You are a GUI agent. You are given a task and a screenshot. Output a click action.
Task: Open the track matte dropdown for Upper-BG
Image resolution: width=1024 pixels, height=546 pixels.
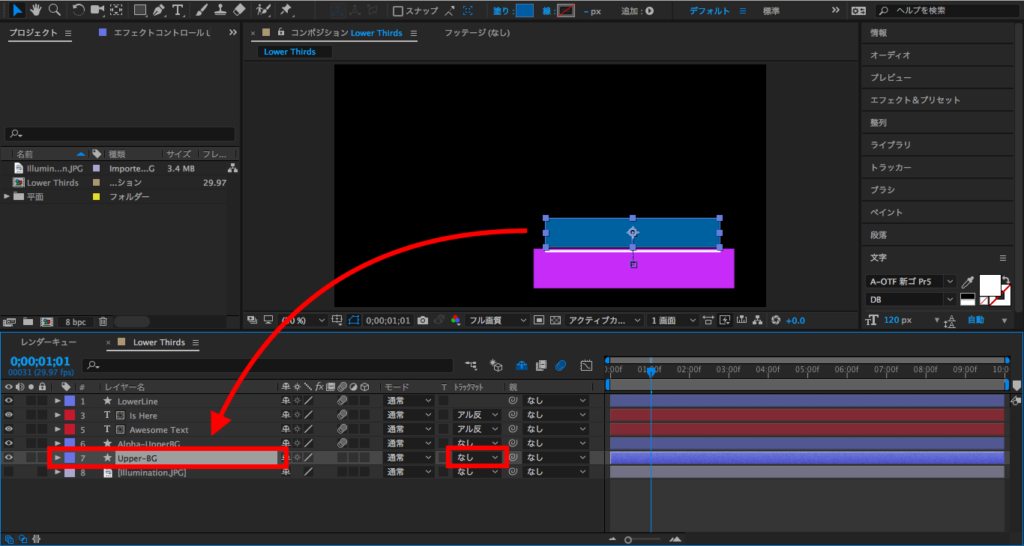click(x=476, y=458)
